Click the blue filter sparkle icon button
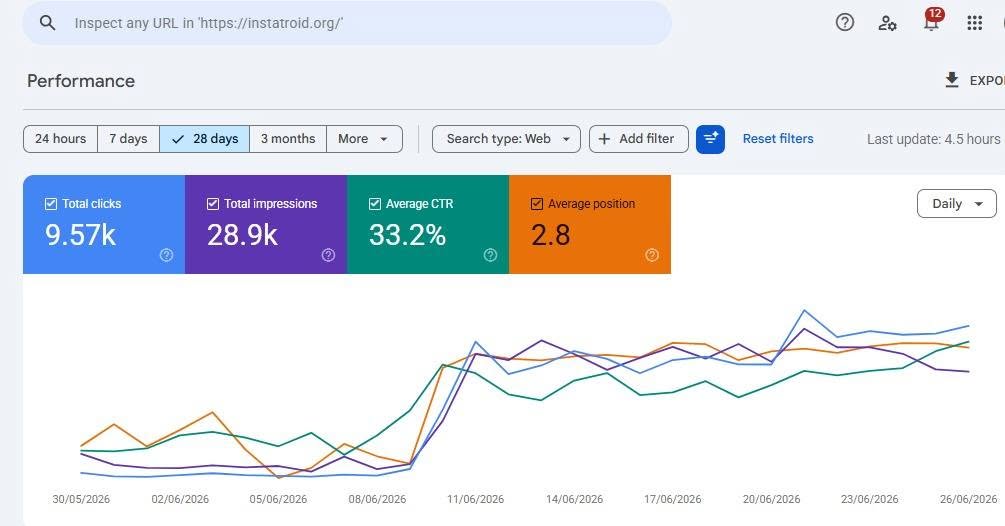Viewport: 1005px width, 526px height. [710, 139]
